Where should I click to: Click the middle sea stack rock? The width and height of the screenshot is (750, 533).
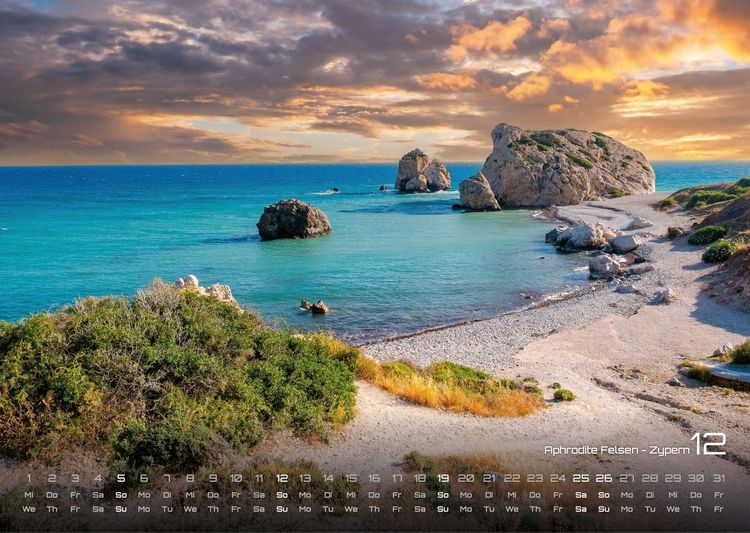(x=422, y=171)
